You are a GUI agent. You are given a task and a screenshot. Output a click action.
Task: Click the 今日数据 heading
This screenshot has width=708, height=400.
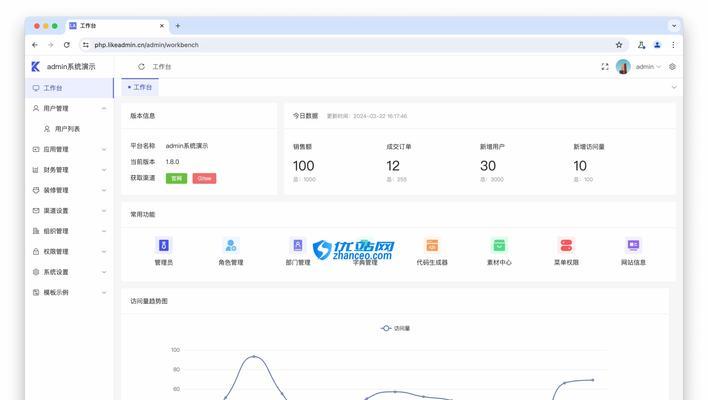(x=305, y=116)
